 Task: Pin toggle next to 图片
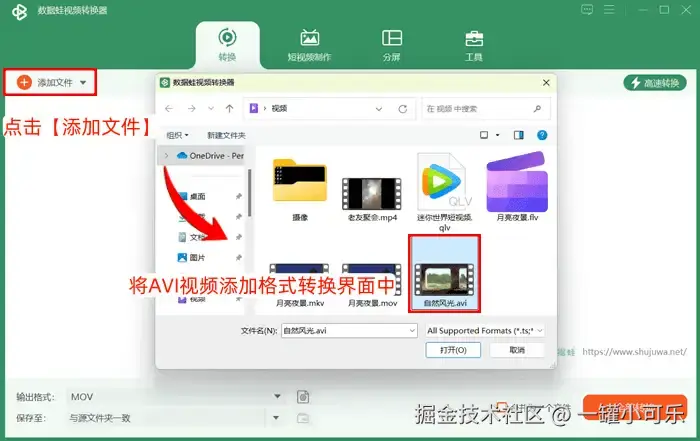click(x=239, y=258)
